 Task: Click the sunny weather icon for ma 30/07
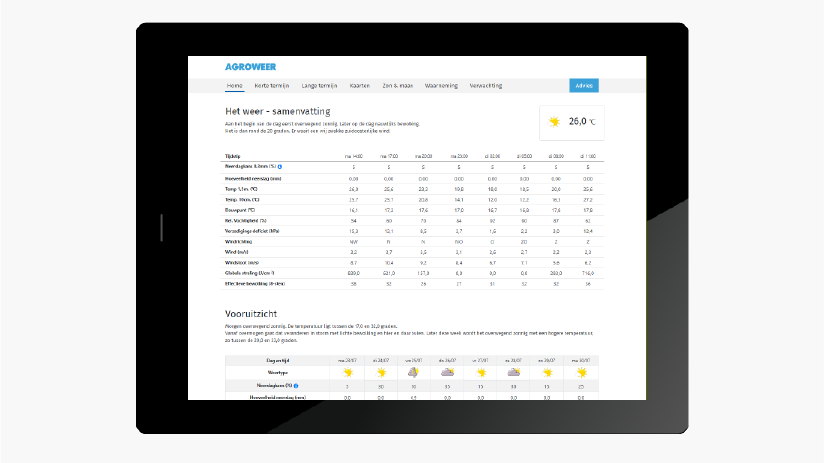click(580, 372)
